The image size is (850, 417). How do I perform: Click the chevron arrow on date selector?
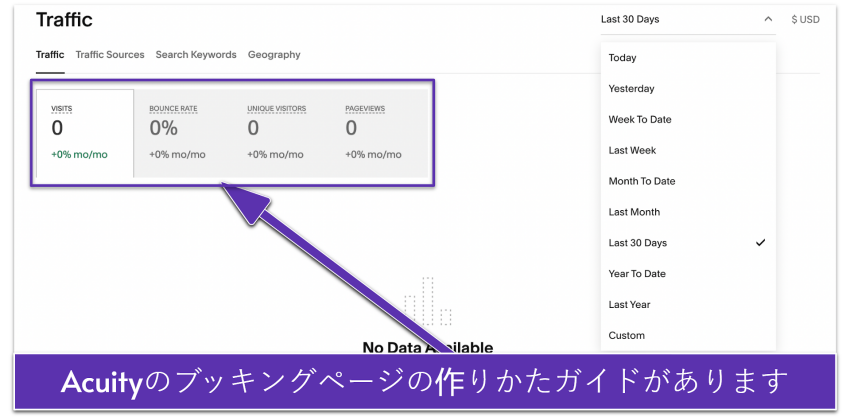pyautogui.click(x=768, y=20)
